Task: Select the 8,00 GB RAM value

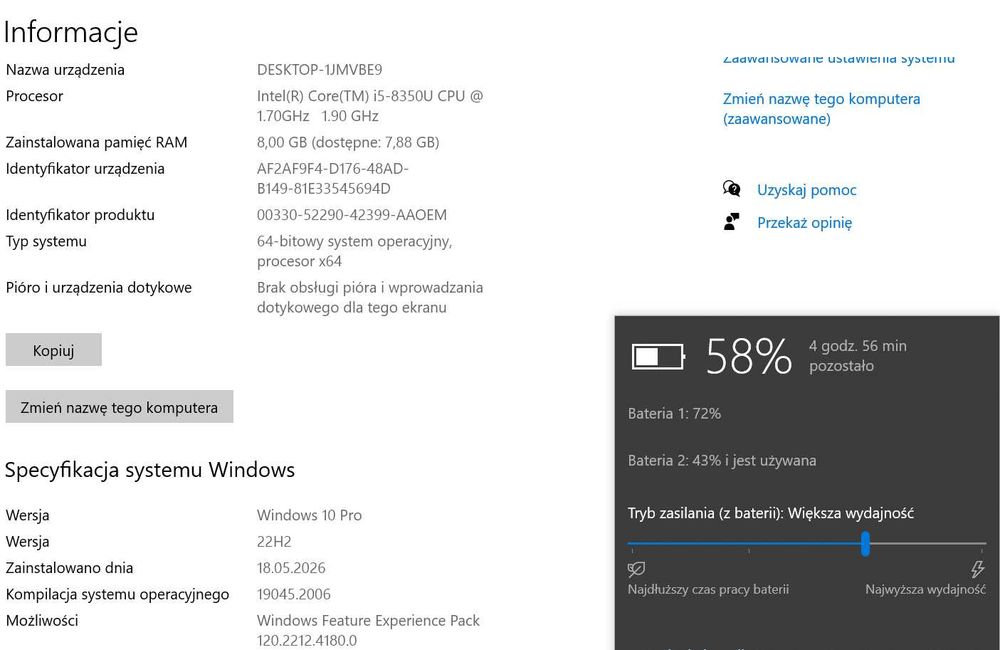Action: click(x=348, y=142)
